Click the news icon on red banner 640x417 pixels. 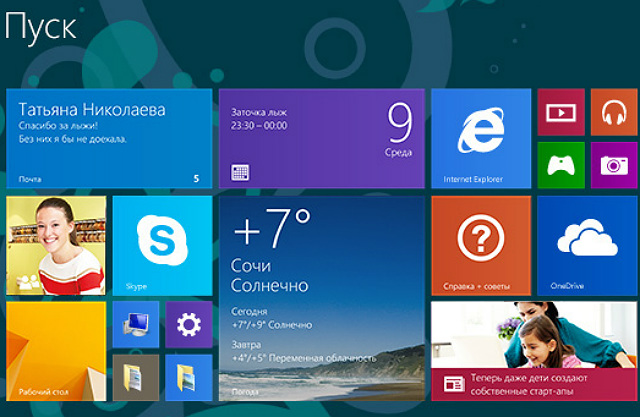[454, 384]
